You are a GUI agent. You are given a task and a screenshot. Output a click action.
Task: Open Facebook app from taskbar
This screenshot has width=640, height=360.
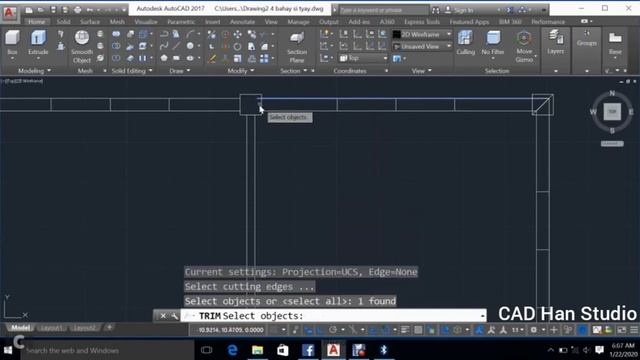pos(308,350)
